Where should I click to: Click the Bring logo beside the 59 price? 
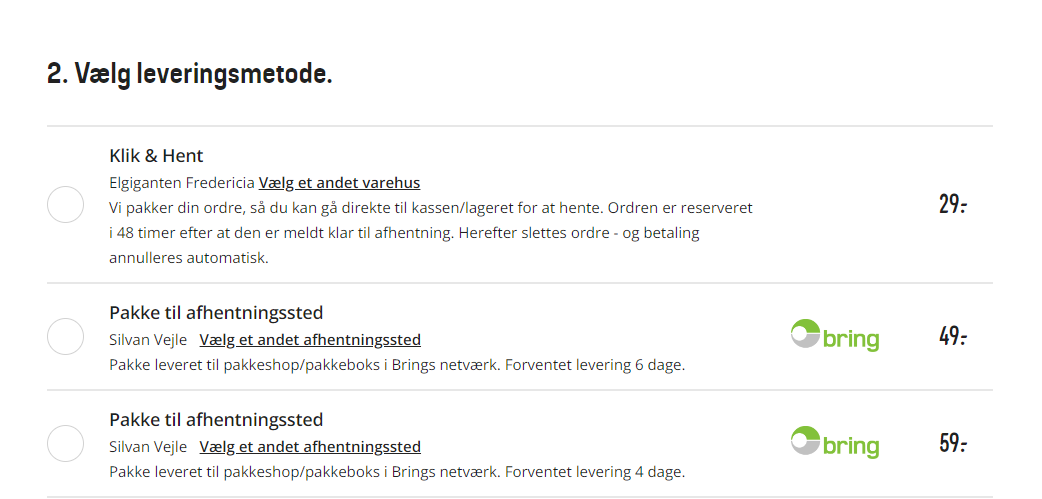tap(835, 443)
